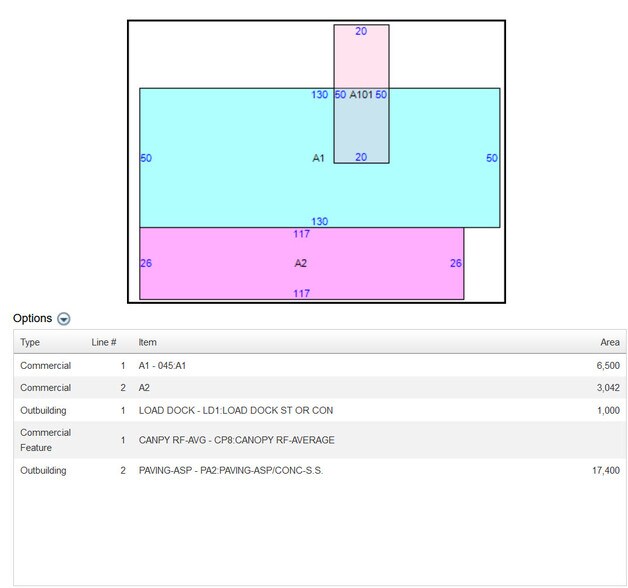The width and height of the screenshot is (628, 588).
Task: Click the A2 label in magenta sketch area
Action: click(300, 264)
